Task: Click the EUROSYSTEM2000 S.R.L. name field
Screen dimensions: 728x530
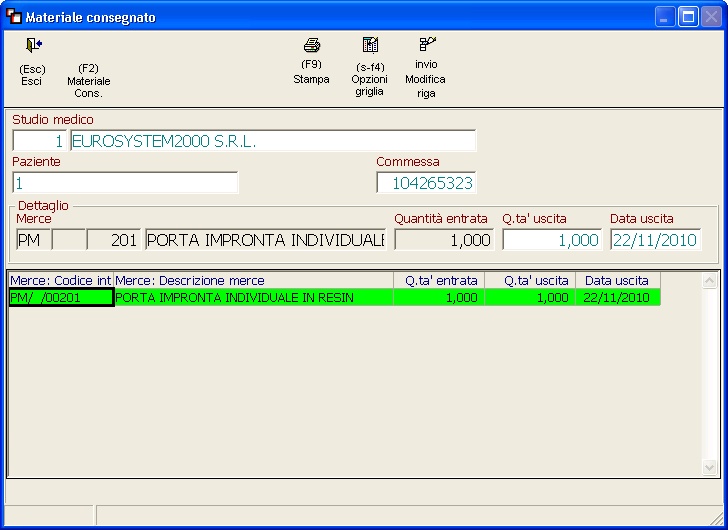Action: pos(273,141)
